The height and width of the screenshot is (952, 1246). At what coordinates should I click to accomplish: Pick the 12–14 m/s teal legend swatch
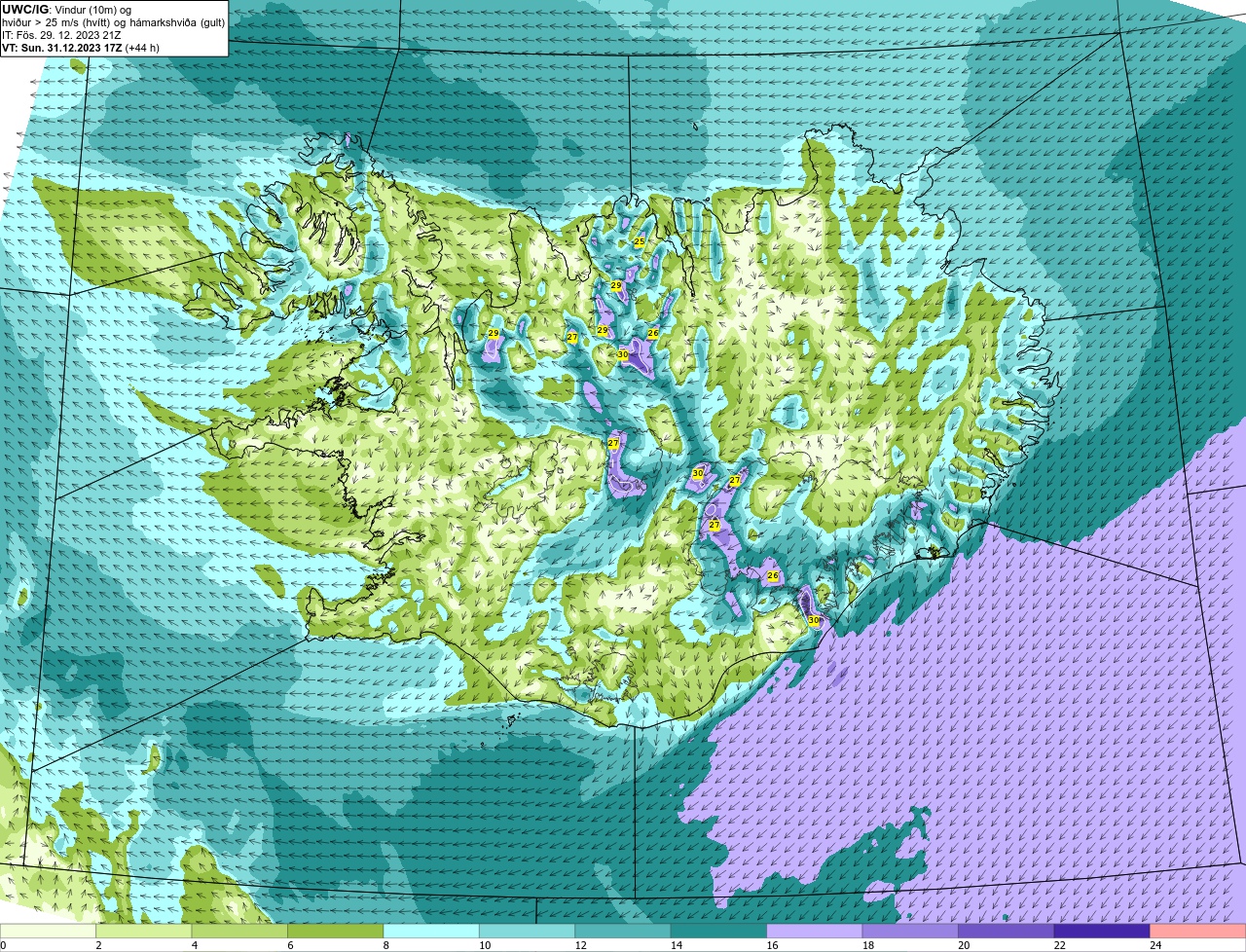(623, 931)
